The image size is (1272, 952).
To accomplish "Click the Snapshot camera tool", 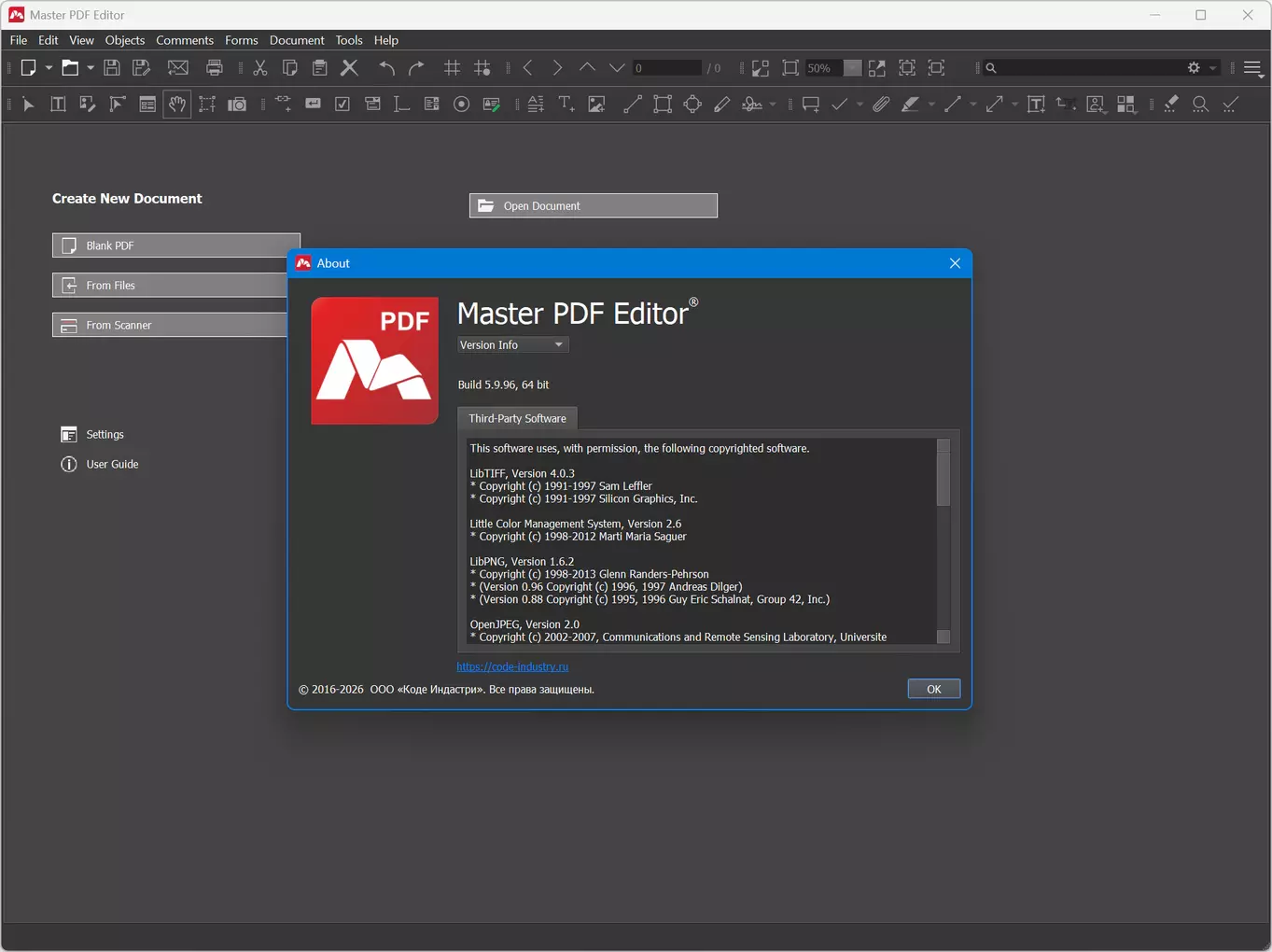I will click(237, 105).
